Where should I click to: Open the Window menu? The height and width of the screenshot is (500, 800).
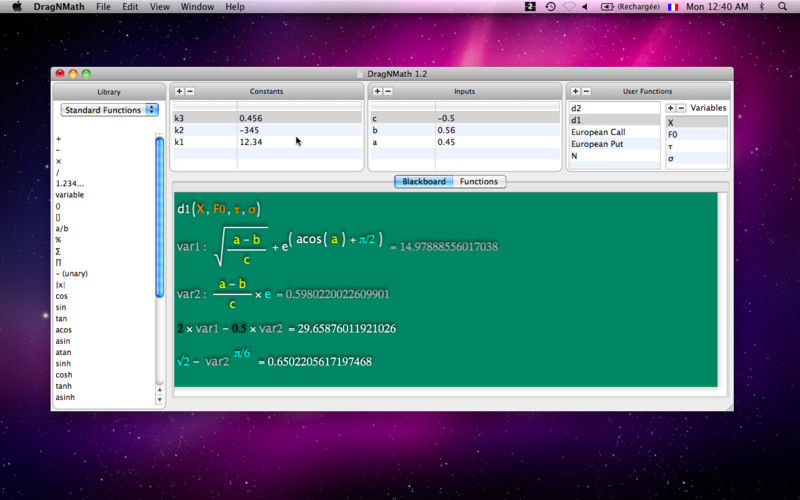pyautogui.click(x=197, y=7)
